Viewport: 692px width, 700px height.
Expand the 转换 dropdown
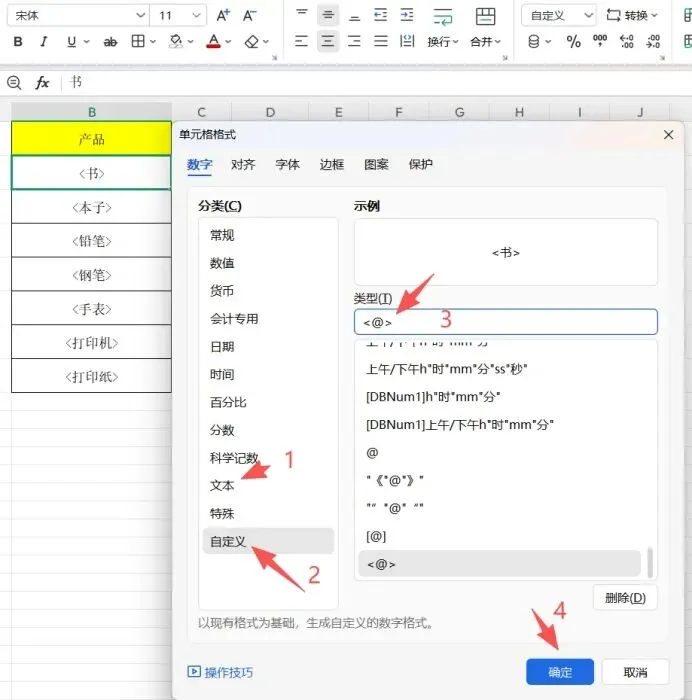pos(654,16)
